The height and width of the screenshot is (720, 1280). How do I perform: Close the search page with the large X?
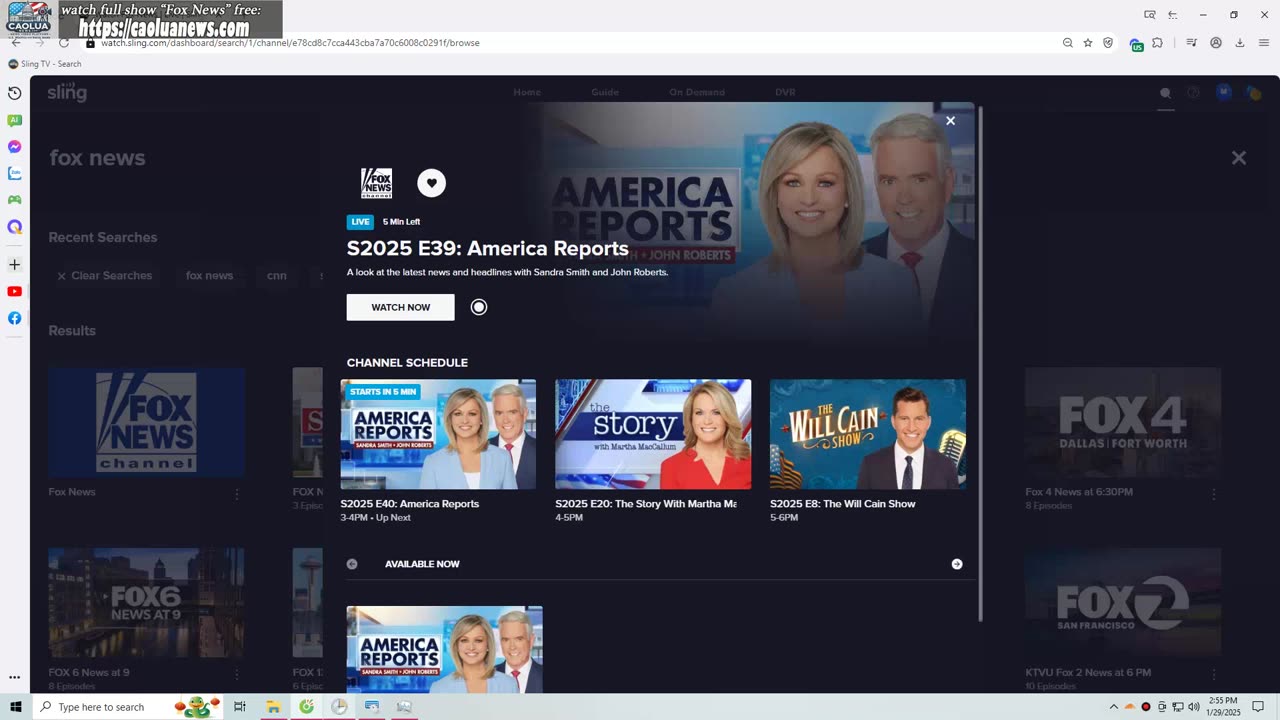point(1239,158)
